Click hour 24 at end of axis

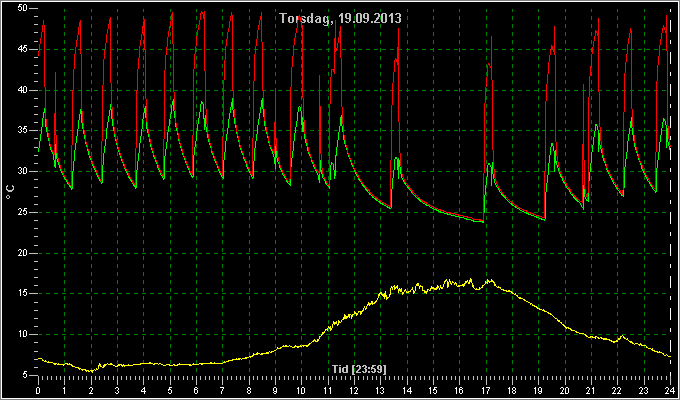pos(670,390)
